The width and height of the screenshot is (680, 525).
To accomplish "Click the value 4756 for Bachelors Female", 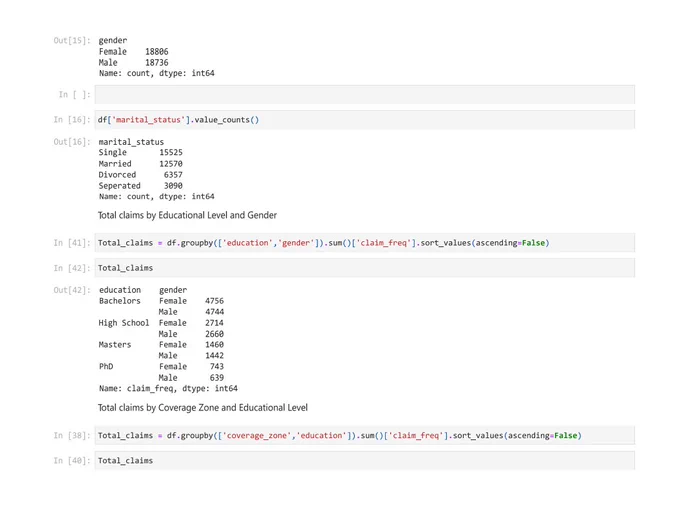I will point(214,301).
